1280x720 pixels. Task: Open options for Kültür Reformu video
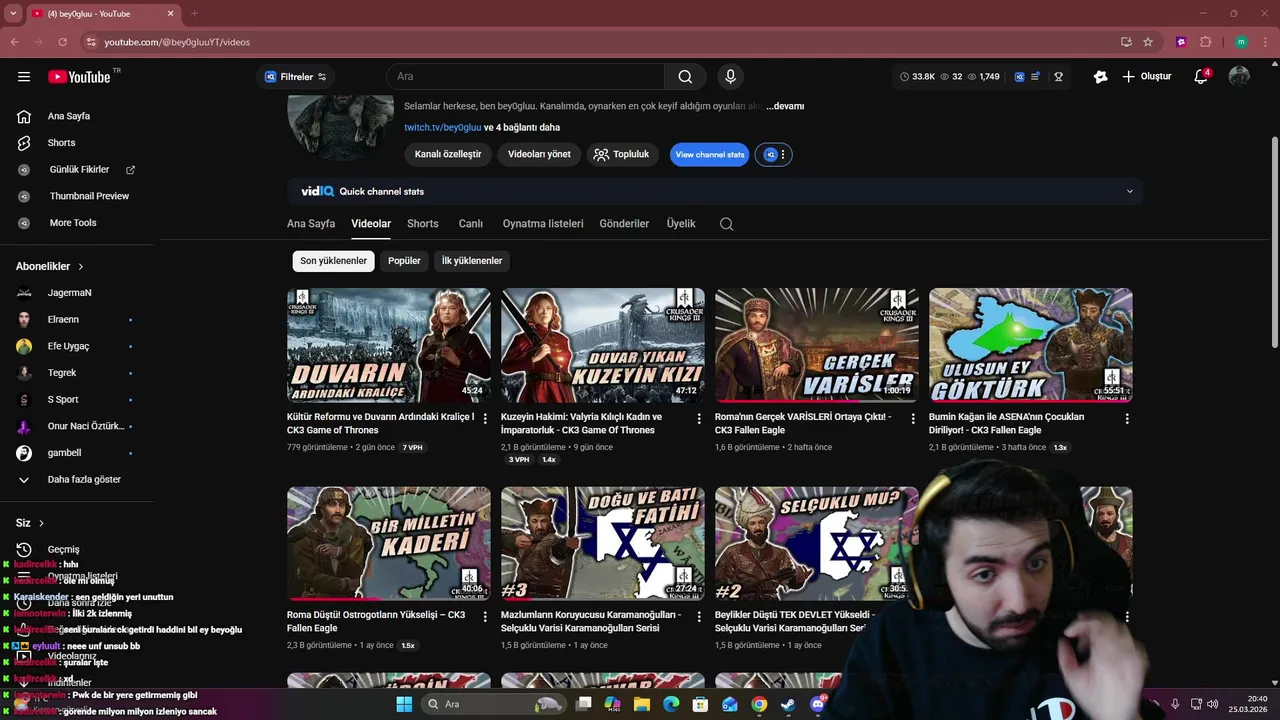click(485, 419)
